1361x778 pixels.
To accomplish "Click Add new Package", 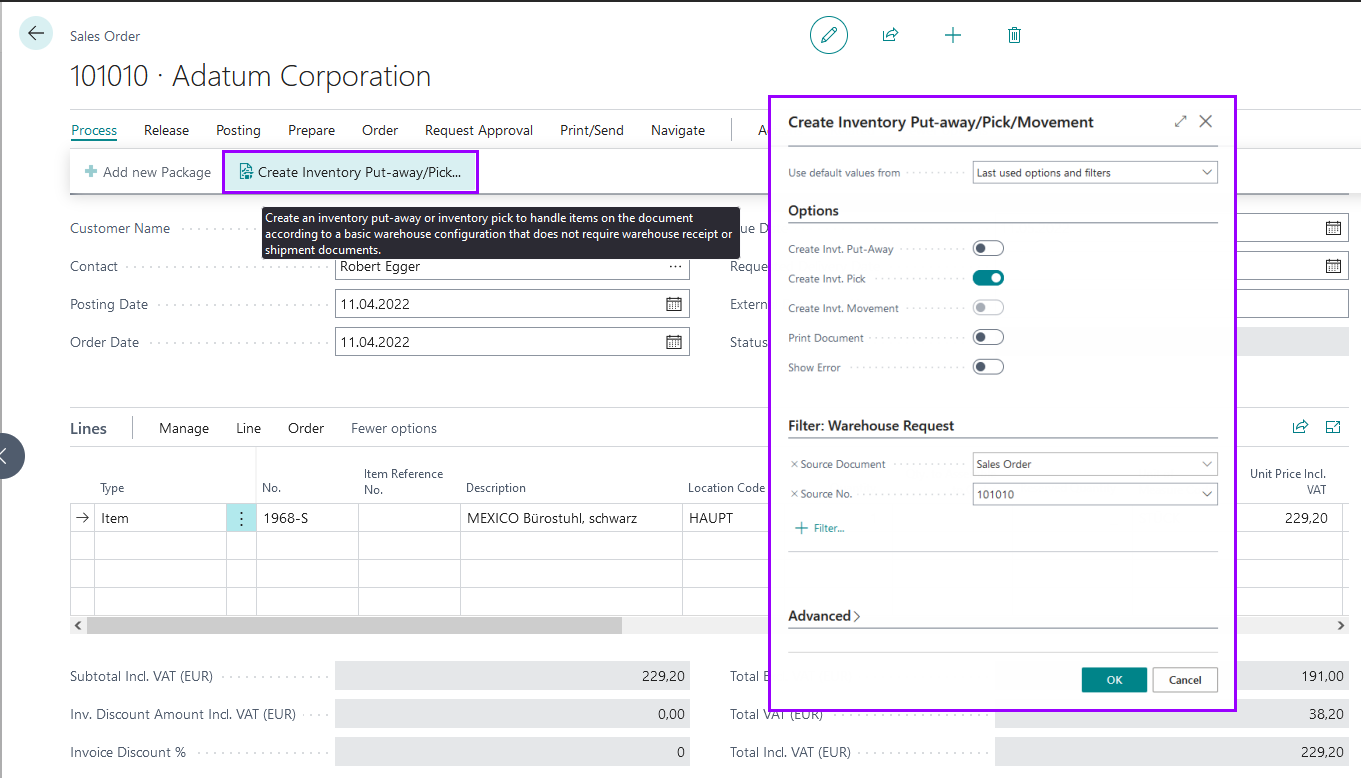I will tap(148, 172).
